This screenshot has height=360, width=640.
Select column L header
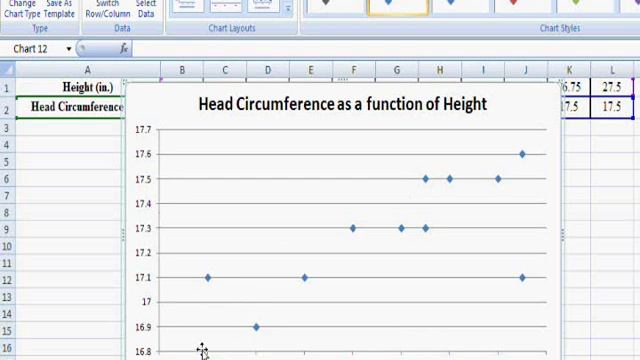click(612, 70)
